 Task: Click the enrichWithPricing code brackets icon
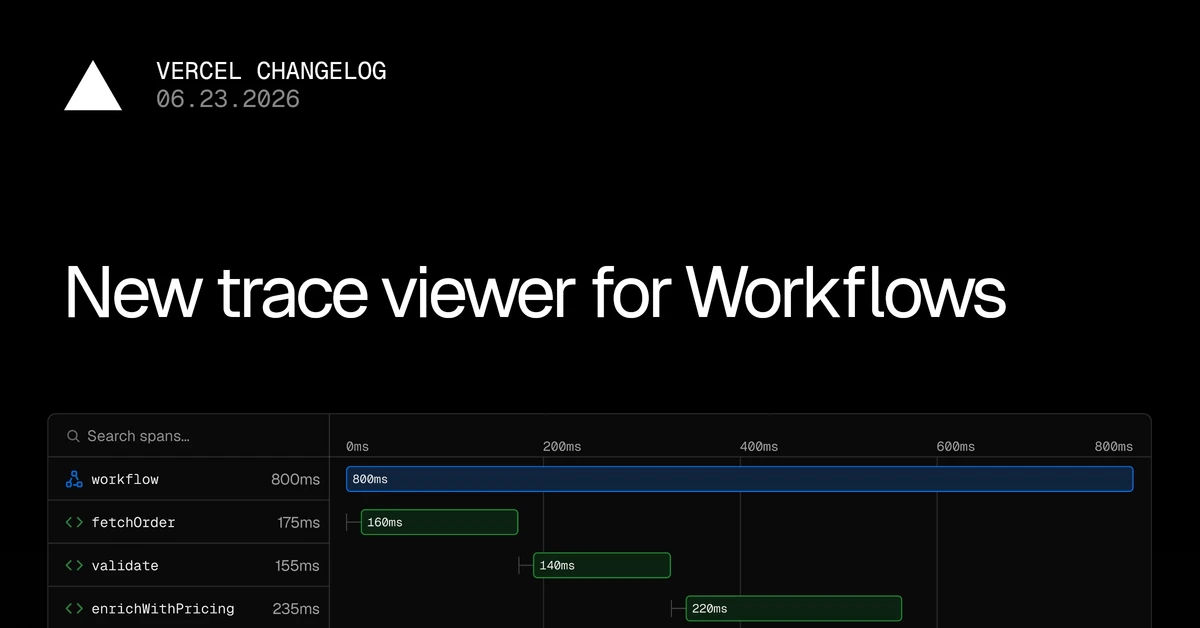point(74,608)
